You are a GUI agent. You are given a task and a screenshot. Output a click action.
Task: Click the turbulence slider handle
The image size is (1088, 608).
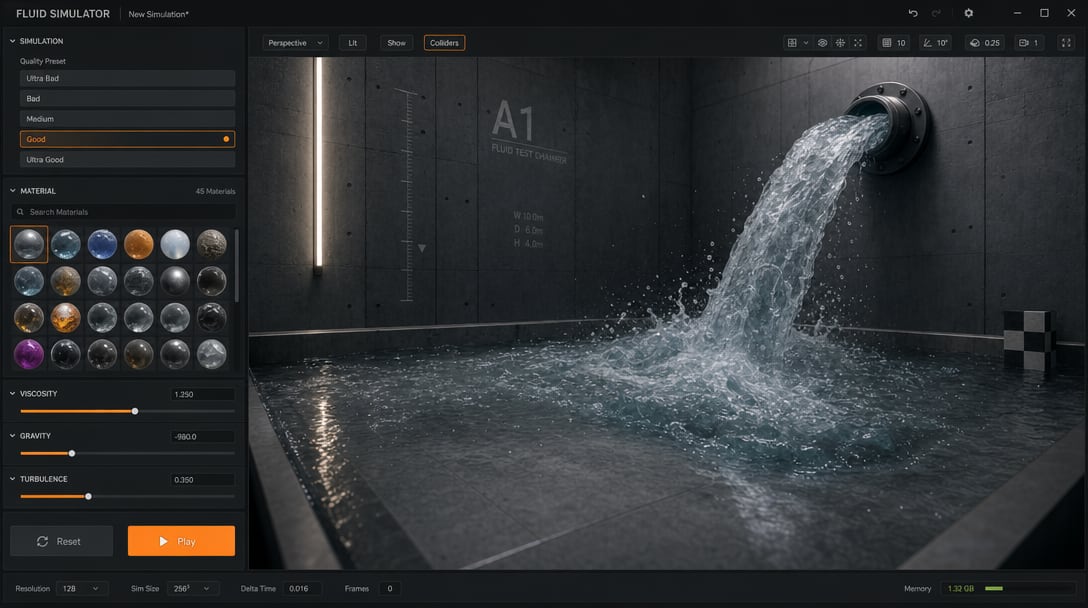click(88, 496)
